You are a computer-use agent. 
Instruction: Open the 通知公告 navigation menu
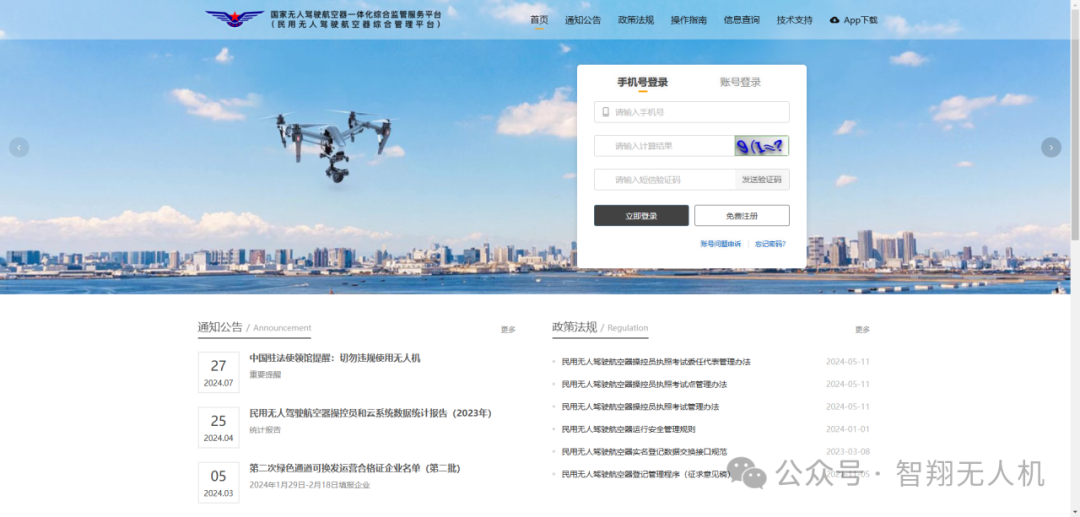tap(583, 20)
